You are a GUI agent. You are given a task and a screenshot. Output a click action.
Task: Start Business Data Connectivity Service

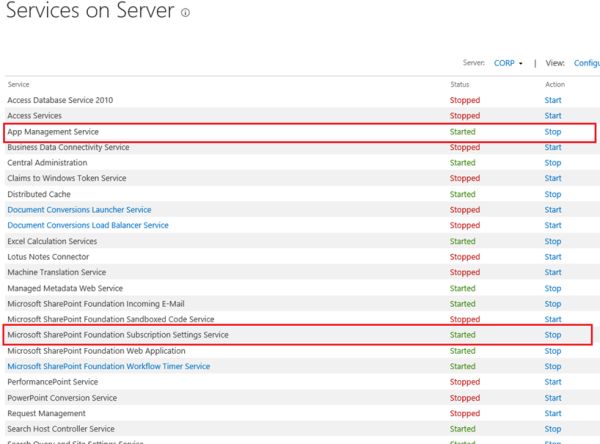553,147
